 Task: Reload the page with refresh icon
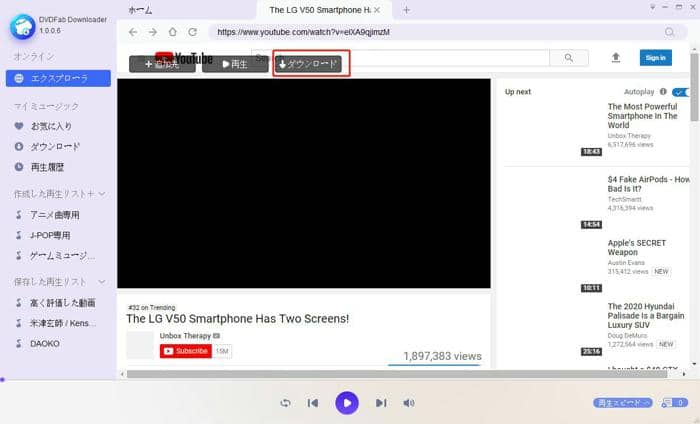coord(192,32)
